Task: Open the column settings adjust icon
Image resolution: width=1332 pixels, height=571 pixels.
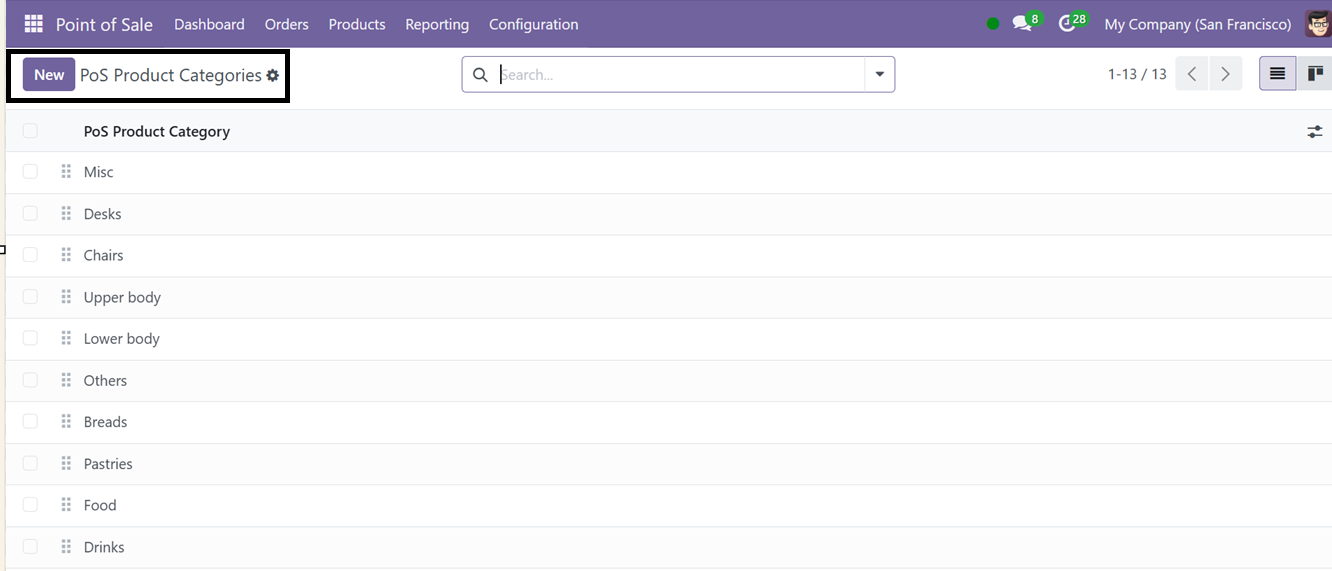Action: (1314, 131)
